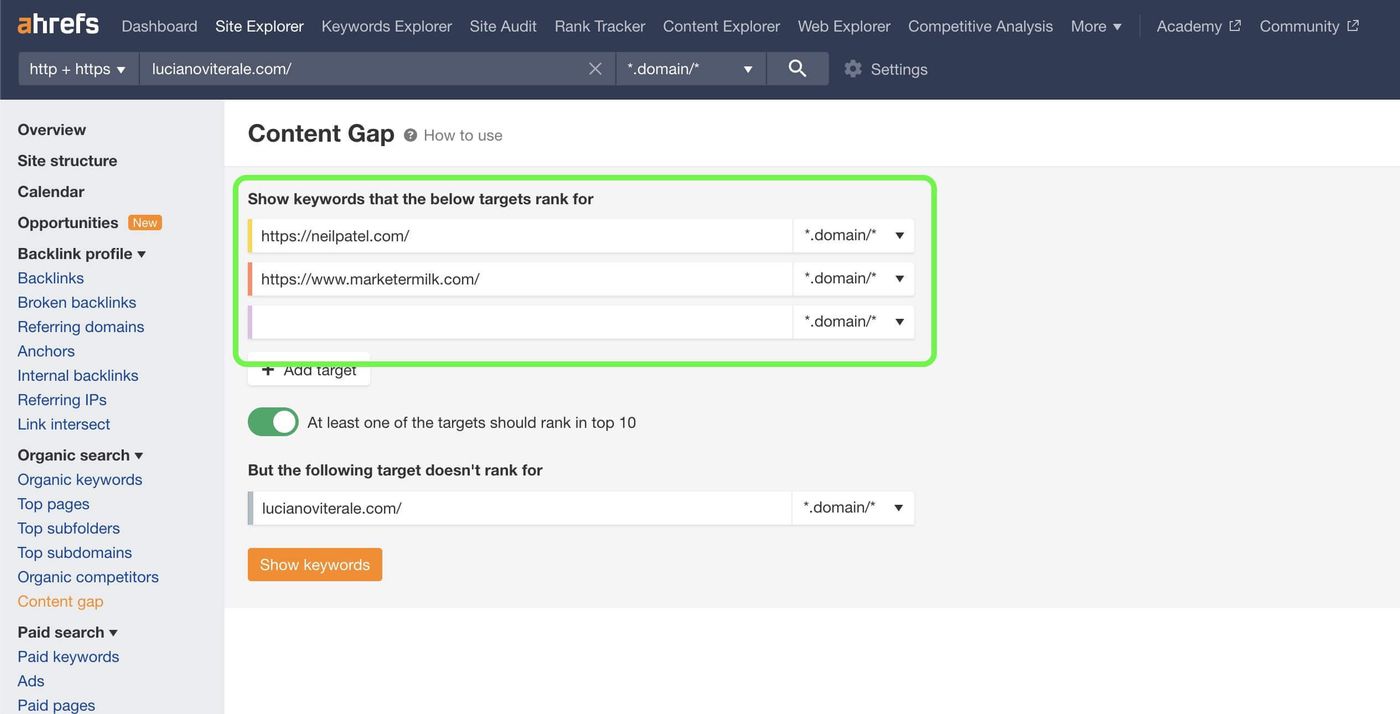Collapse the Organic search section

[x=80, y=455]
